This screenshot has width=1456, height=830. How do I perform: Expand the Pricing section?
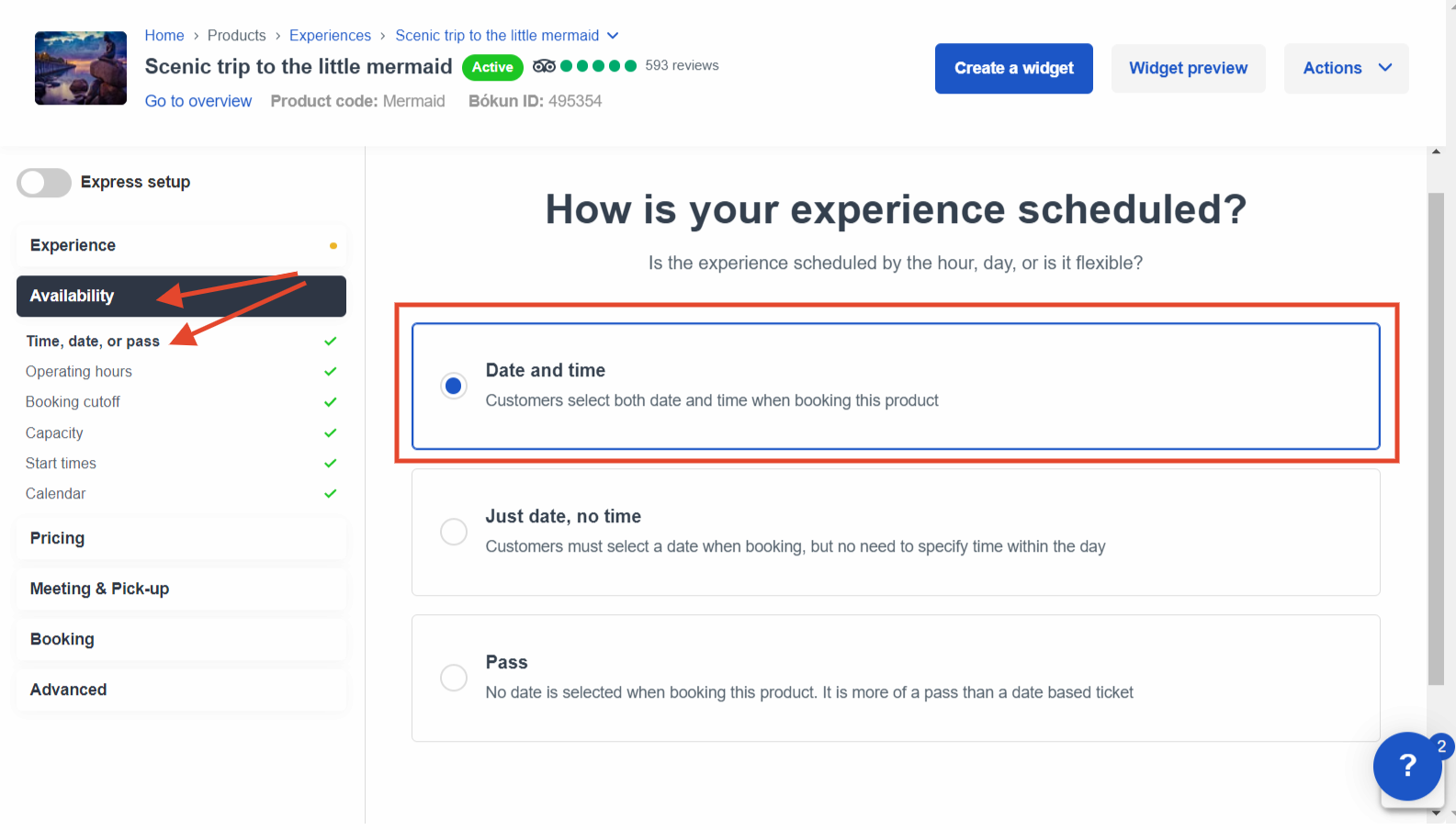coord(181,538)
